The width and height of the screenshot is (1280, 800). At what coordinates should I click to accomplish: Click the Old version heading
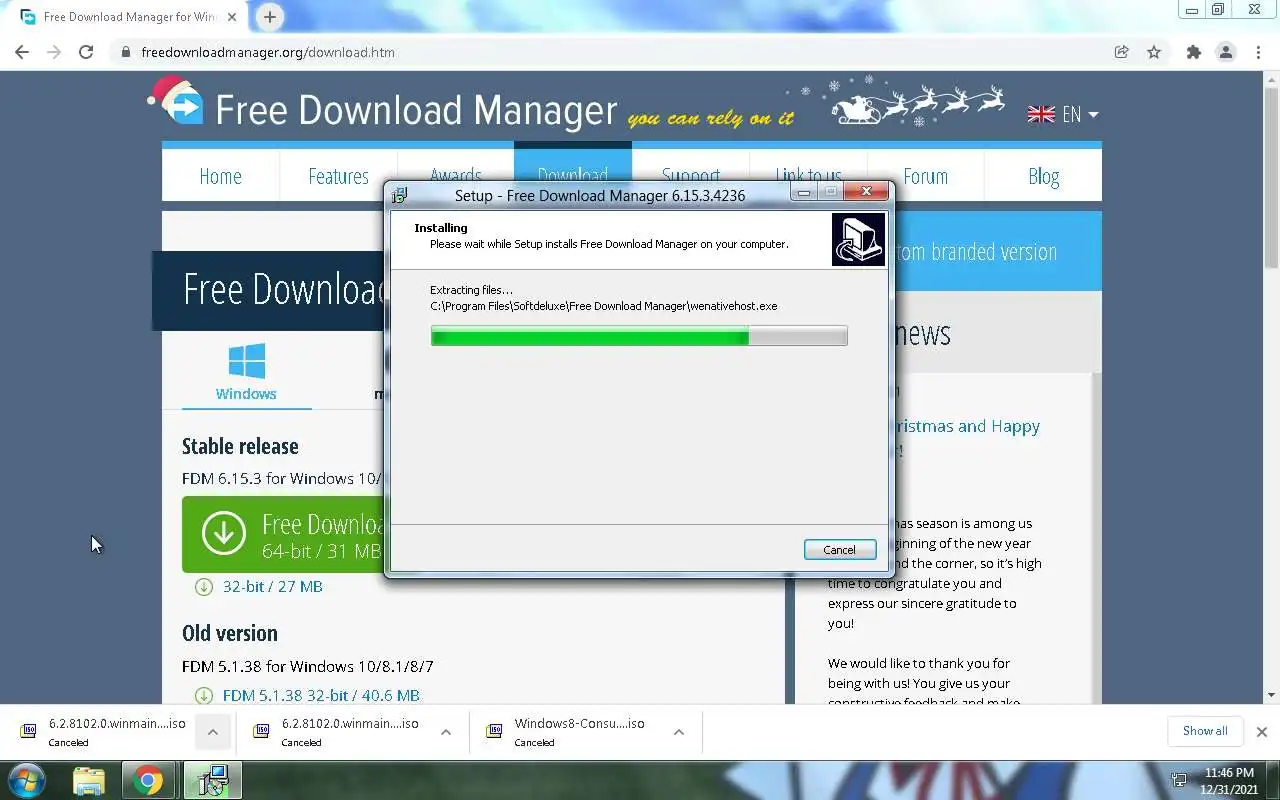tap(230, 633)
